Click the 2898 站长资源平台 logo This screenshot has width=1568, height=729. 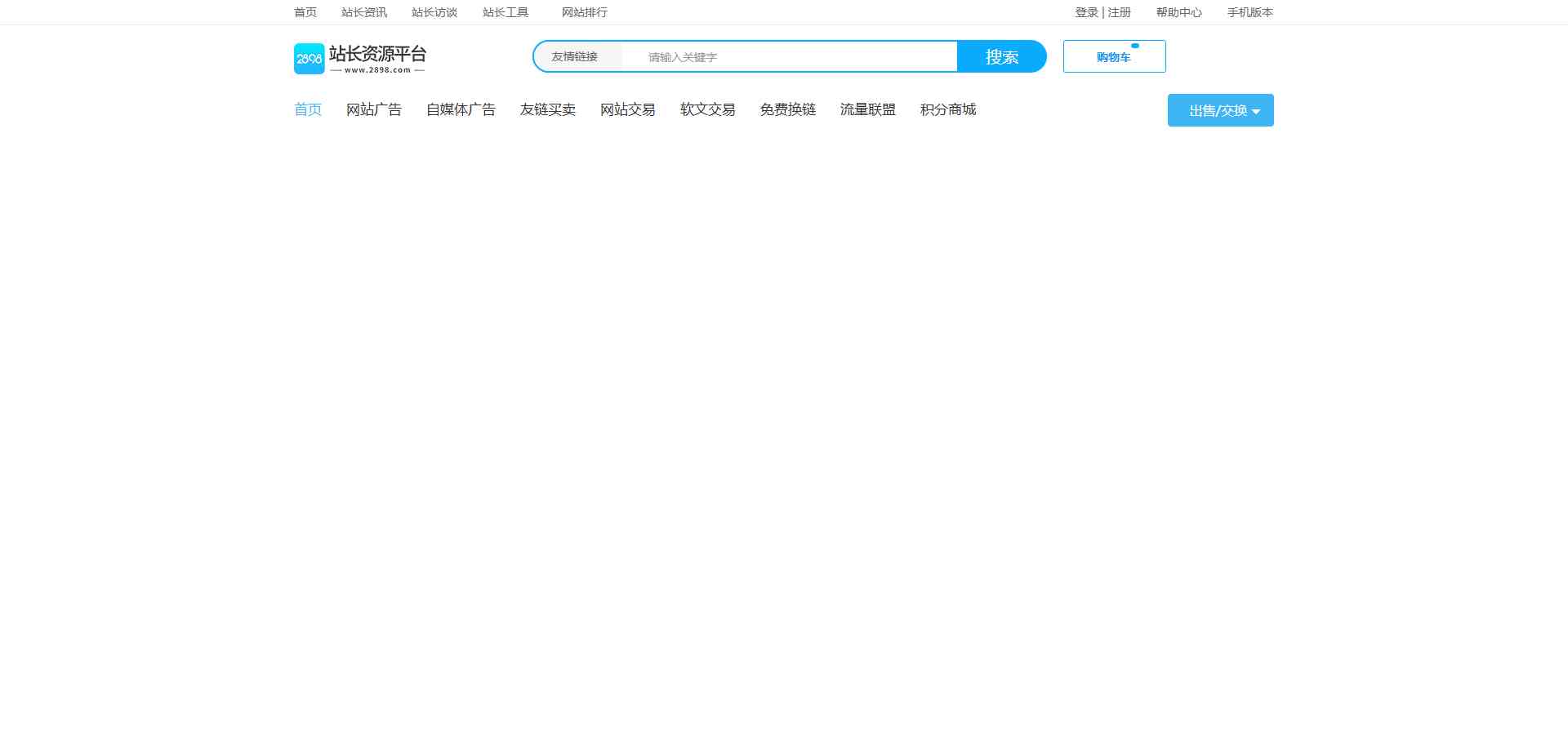(x=360, y=58)
